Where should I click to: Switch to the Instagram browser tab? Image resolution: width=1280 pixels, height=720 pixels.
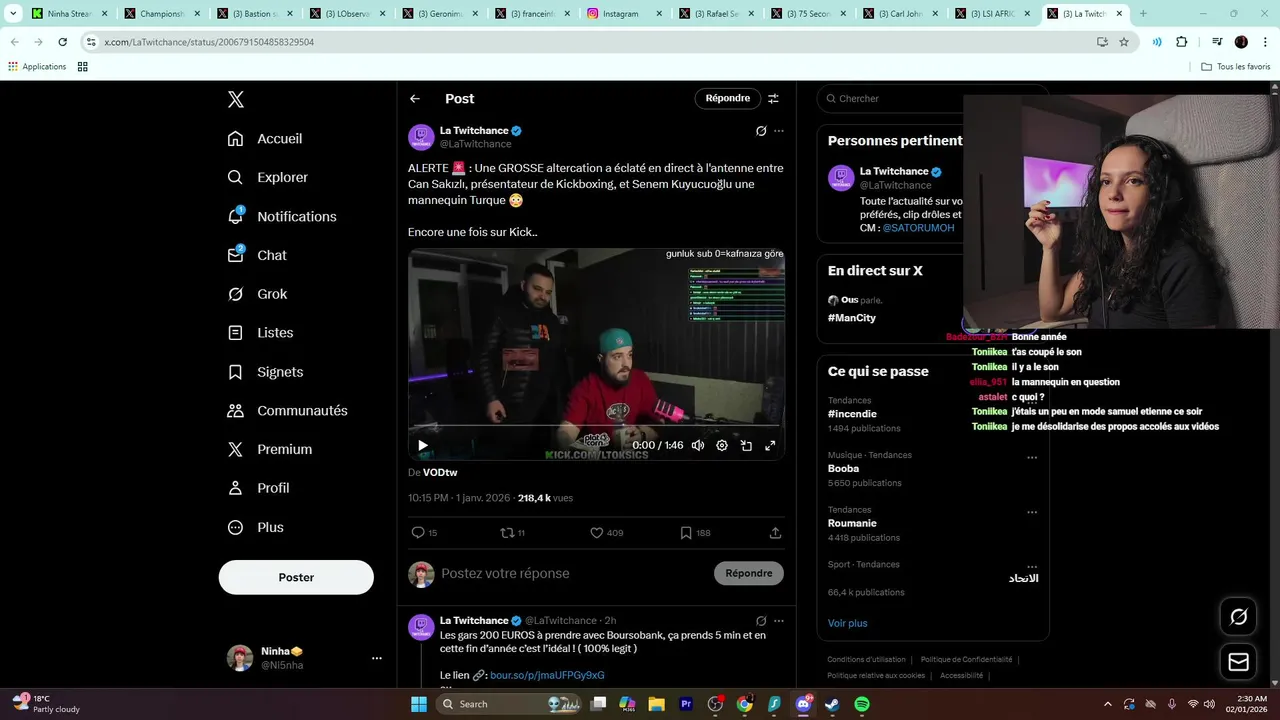pyautogui.click(x=626, y=14)
